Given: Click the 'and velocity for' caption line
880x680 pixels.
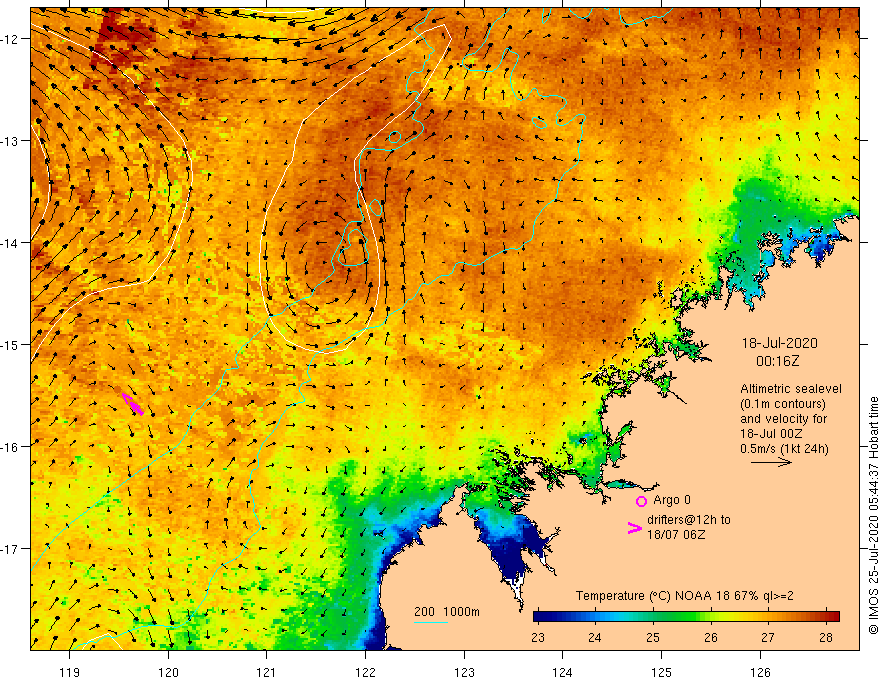Looking at the screenshot, I should click(783, 419).
